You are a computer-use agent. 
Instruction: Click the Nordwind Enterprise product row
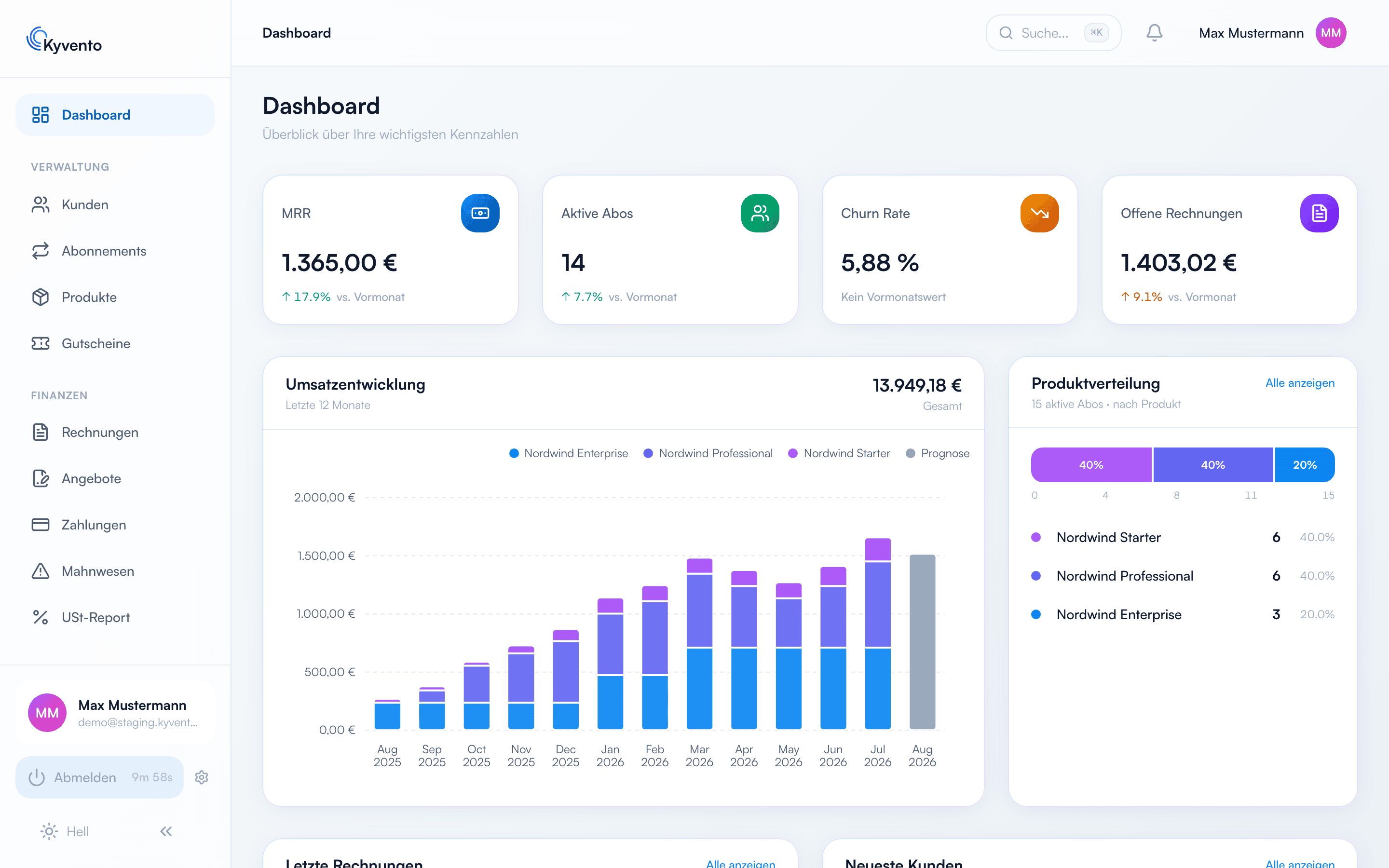coord(1183,614)
